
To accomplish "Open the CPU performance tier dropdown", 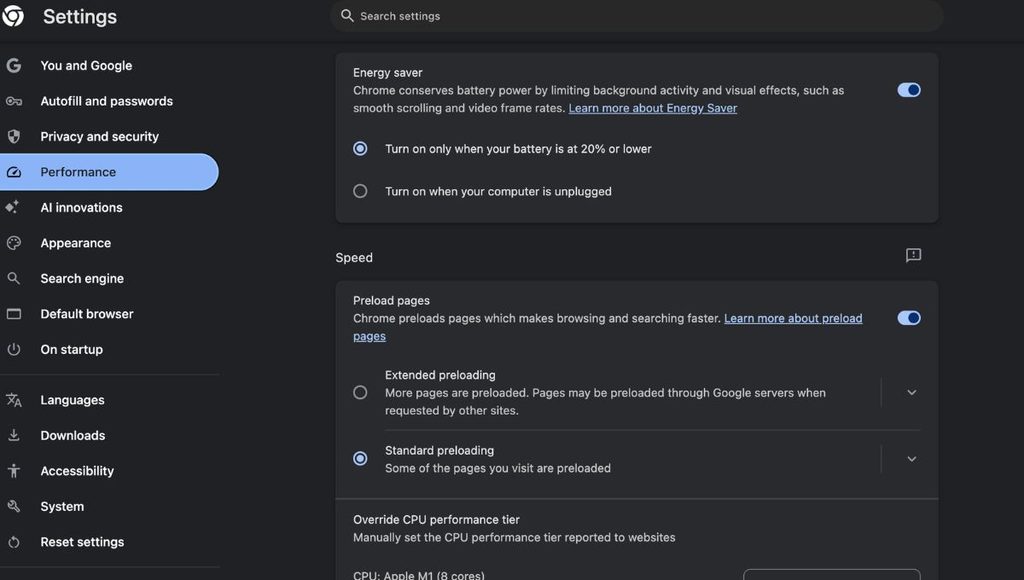I will 831,574.
